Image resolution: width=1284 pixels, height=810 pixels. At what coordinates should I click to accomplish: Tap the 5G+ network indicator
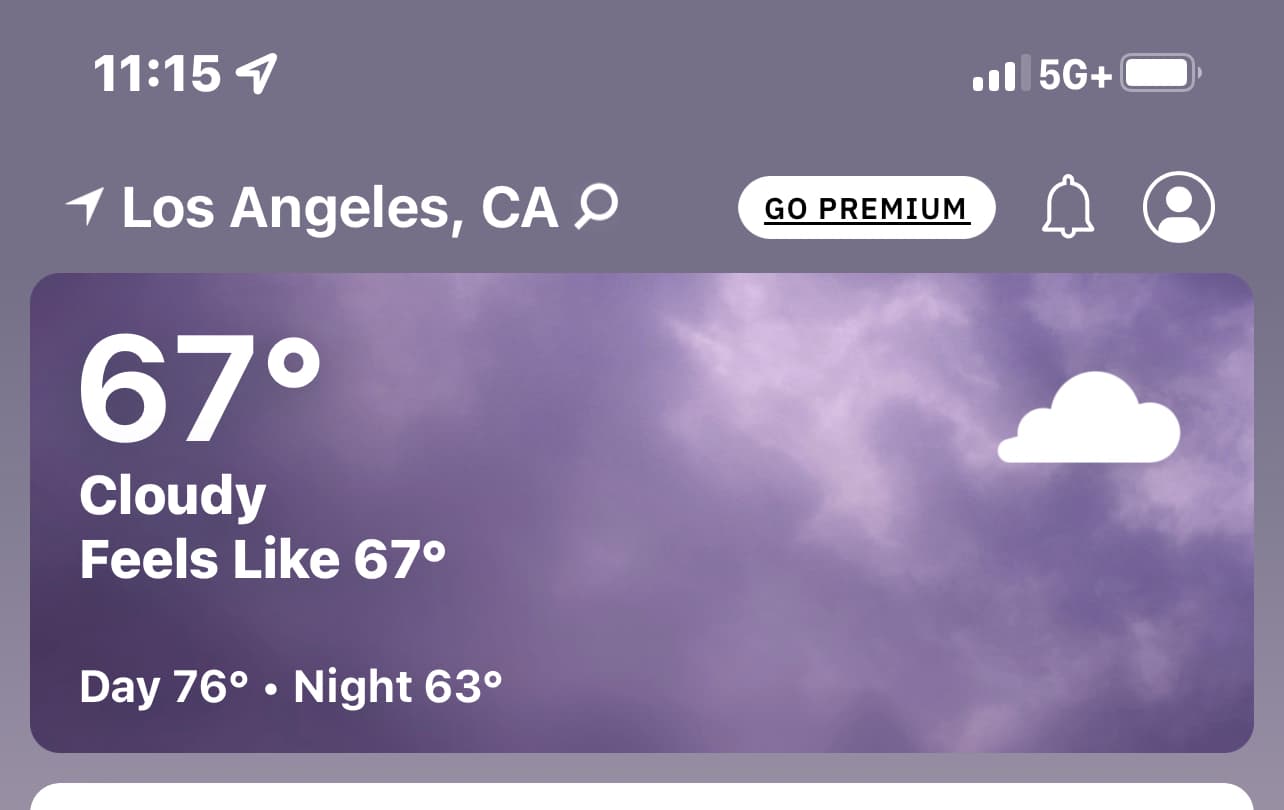click(x=1075, y=74)
